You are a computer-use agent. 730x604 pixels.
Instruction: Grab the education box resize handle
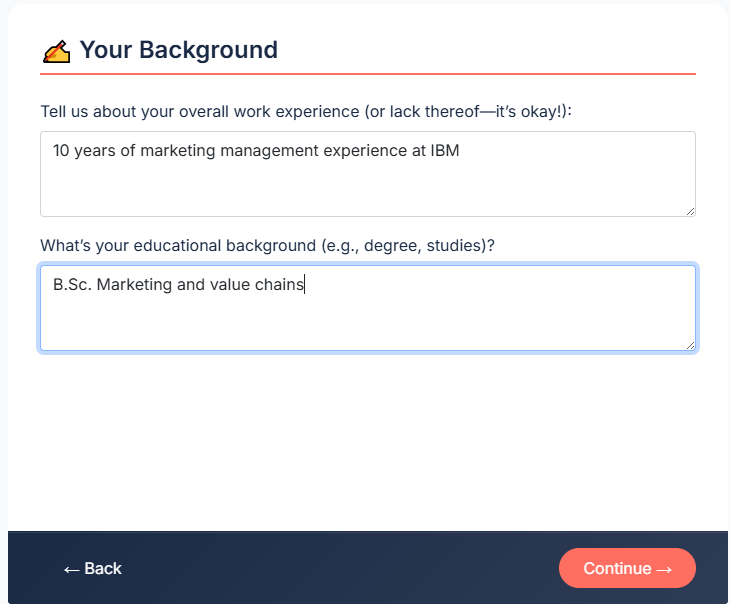click(x=689, y=344)
